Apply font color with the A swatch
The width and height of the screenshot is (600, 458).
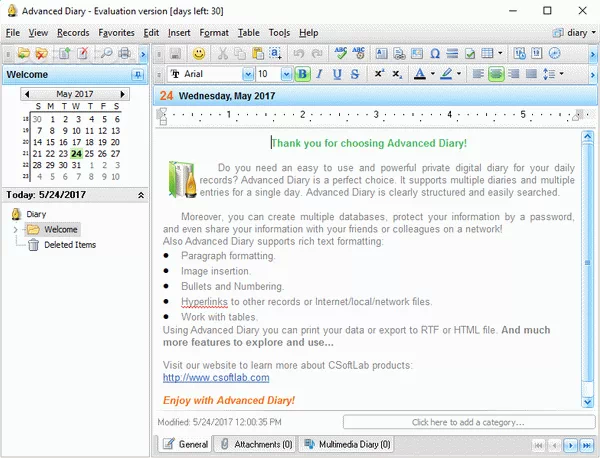[420, 74]
